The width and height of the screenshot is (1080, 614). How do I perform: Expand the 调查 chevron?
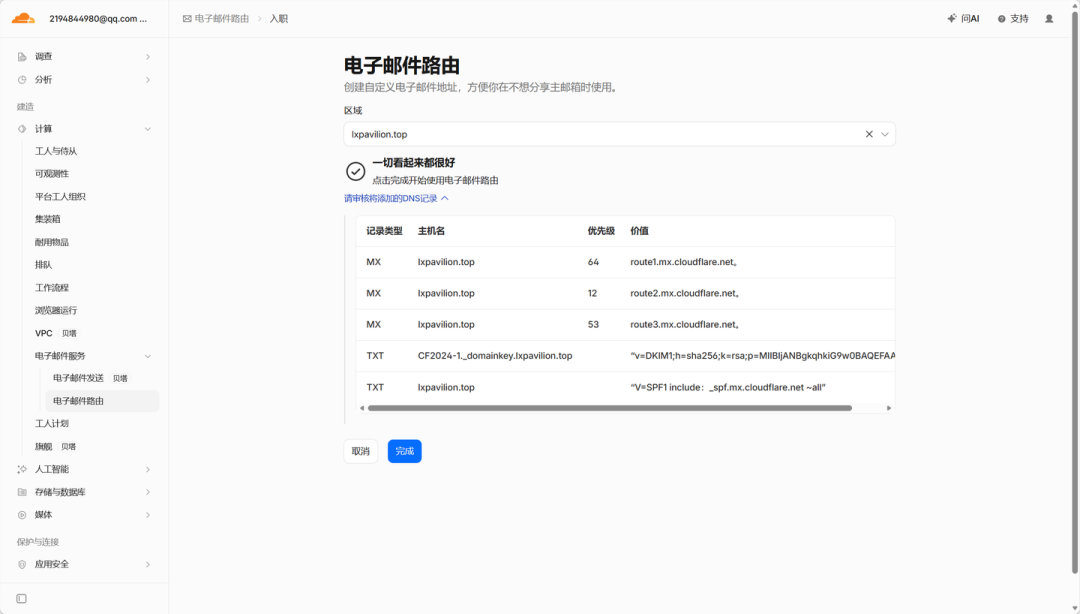pyautogui.click(x=148, y=57)
